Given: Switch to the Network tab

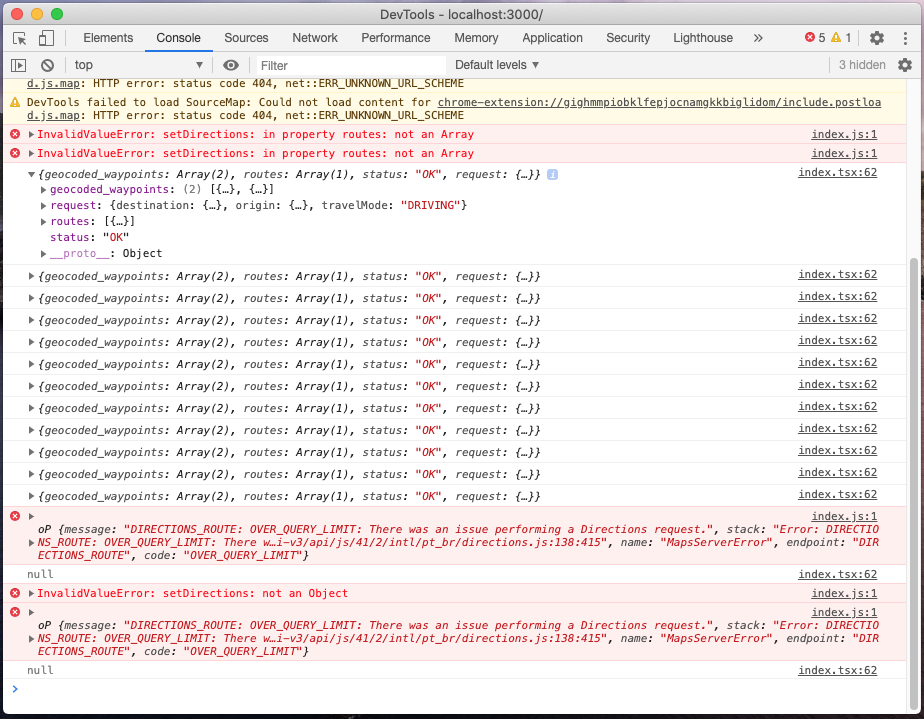Looking at the screenshot, I should point(314,37).
